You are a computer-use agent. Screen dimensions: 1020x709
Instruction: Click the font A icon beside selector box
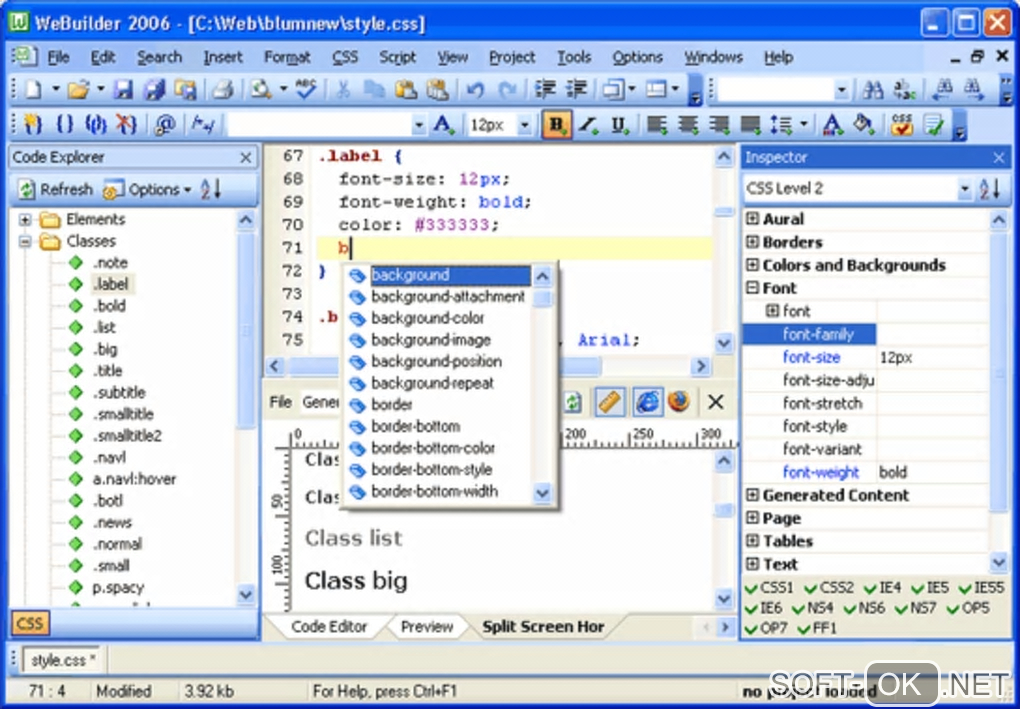444,124
